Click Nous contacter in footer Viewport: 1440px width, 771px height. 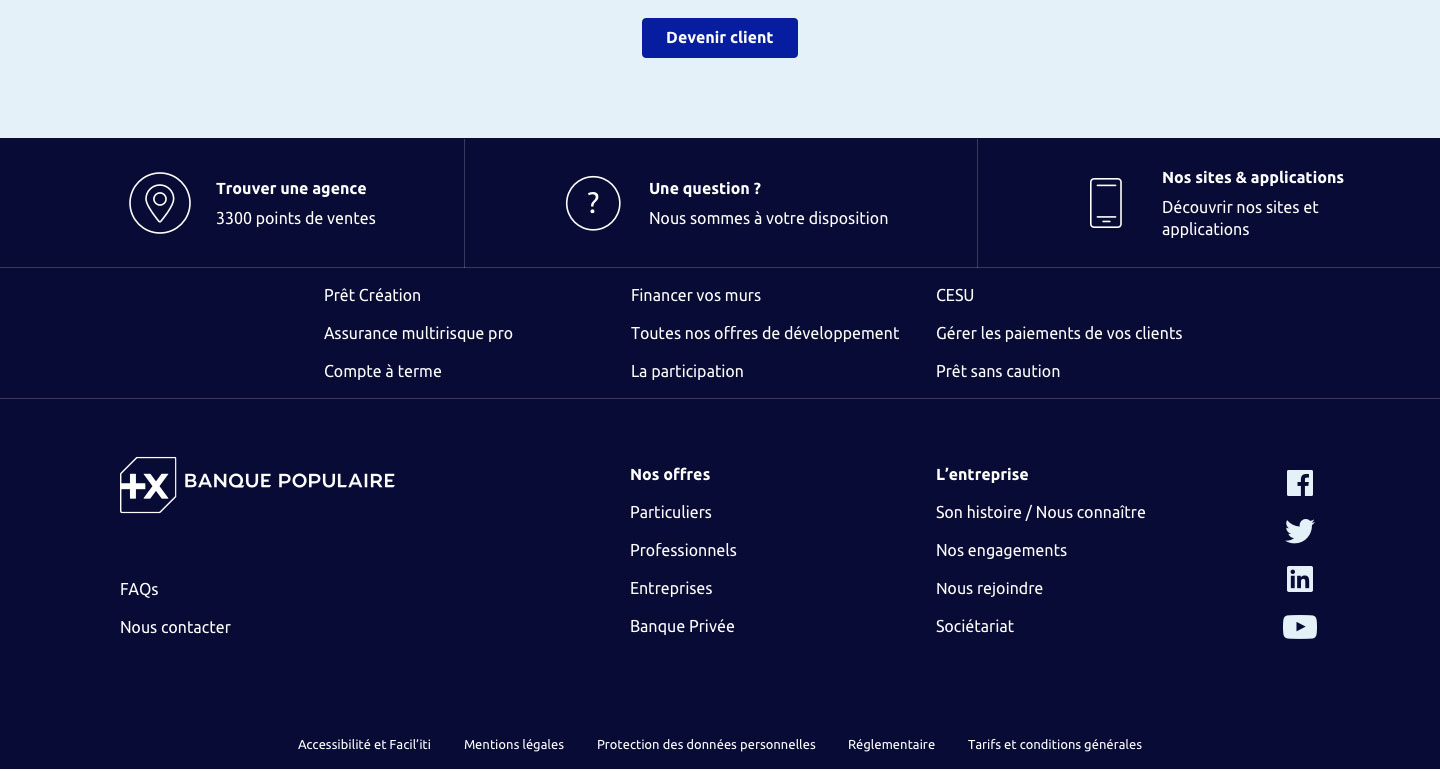pyautogui.click(x=175, y=628)
